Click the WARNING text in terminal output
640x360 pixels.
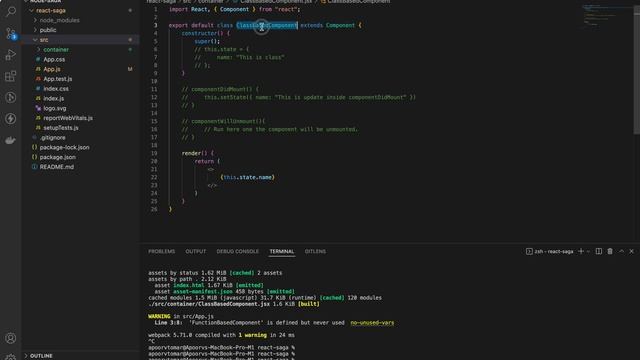[x=159, y=316]
